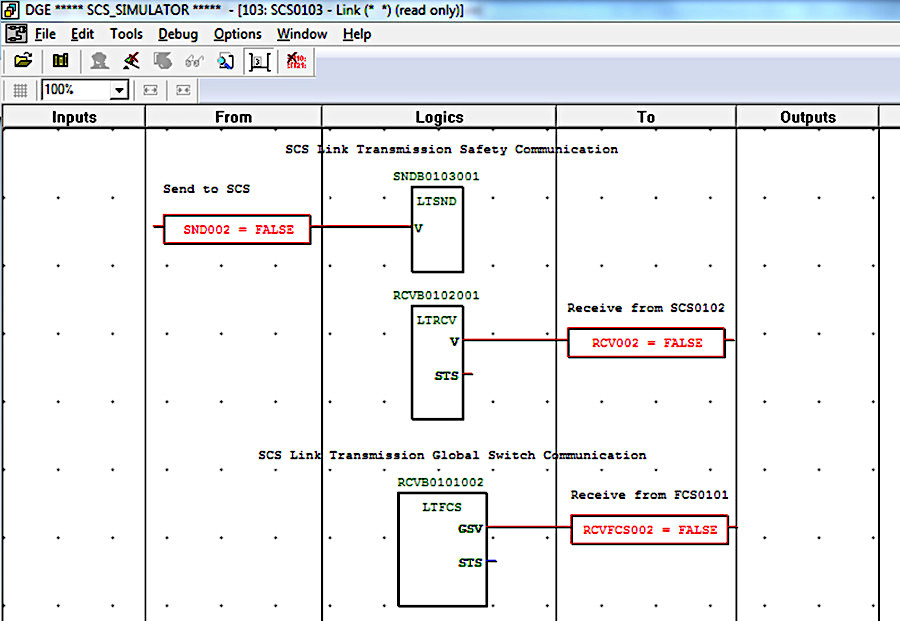Click the red crossed-out values icon
The image size is (900, 621).
tap(296, 60)
